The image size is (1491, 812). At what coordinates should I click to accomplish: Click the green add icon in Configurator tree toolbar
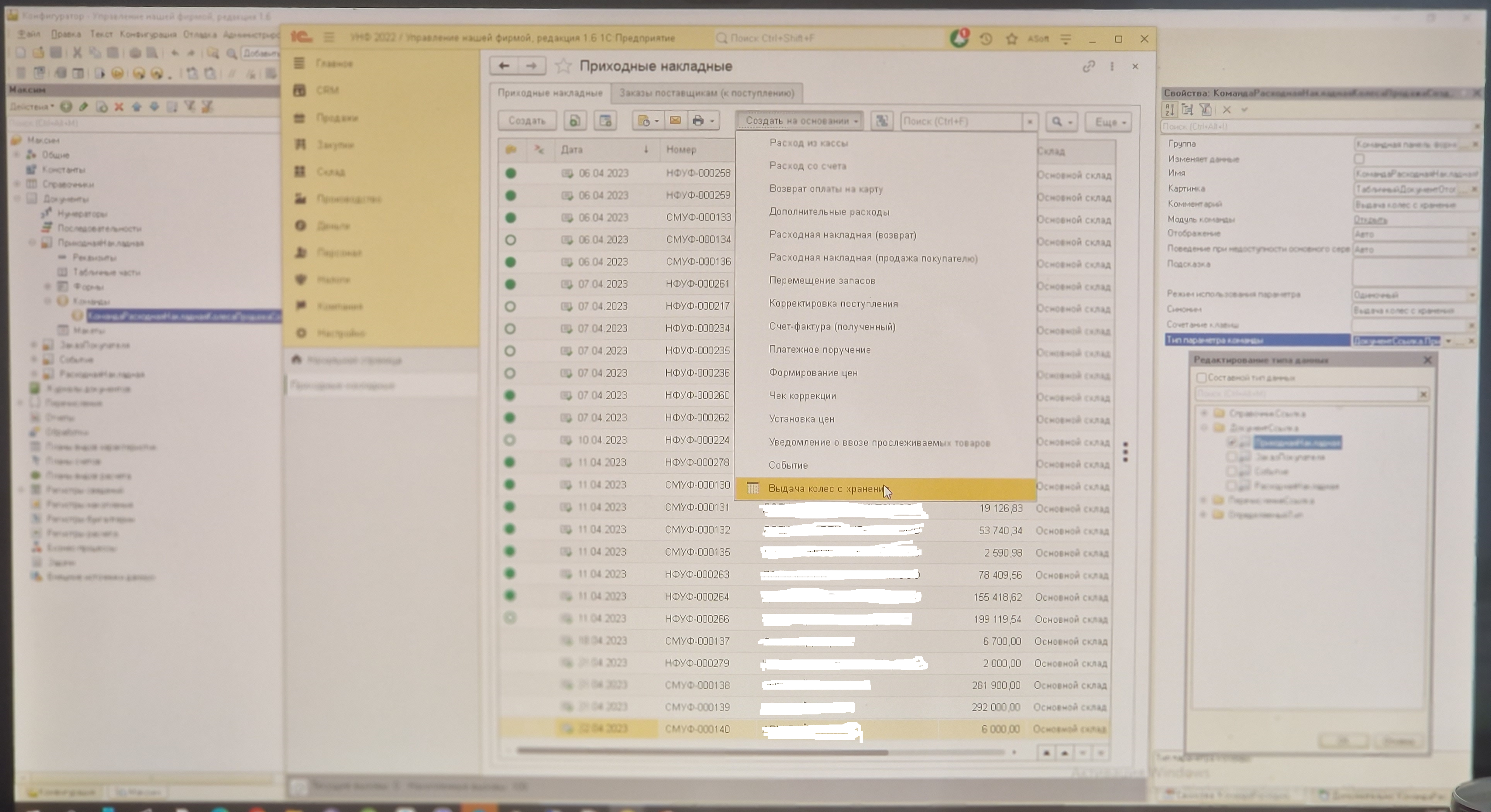[66, 106]
